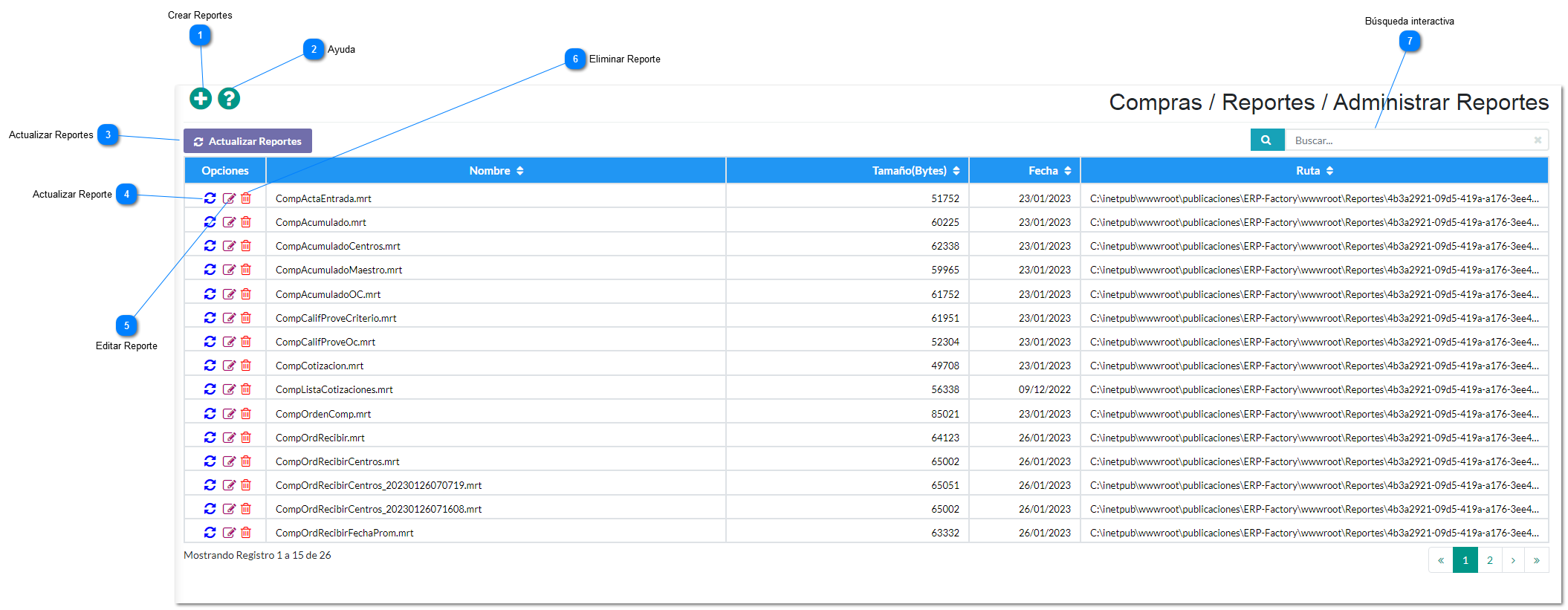
Task: Delete the CompCalifProveOc.mrt report
Action: pyautogui.click(x=246, y=342)
